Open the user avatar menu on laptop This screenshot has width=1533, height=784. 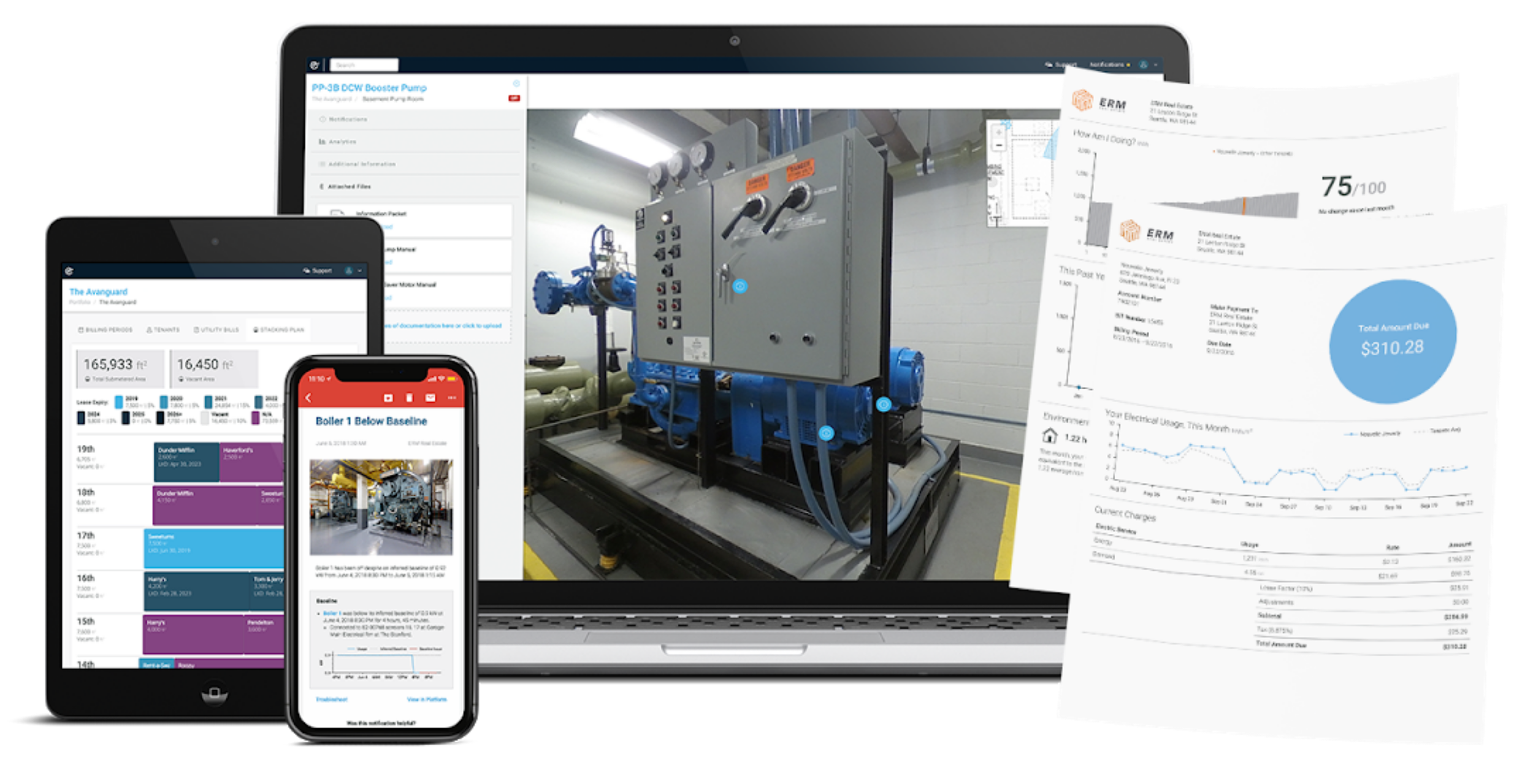[x=1143, y=64]
